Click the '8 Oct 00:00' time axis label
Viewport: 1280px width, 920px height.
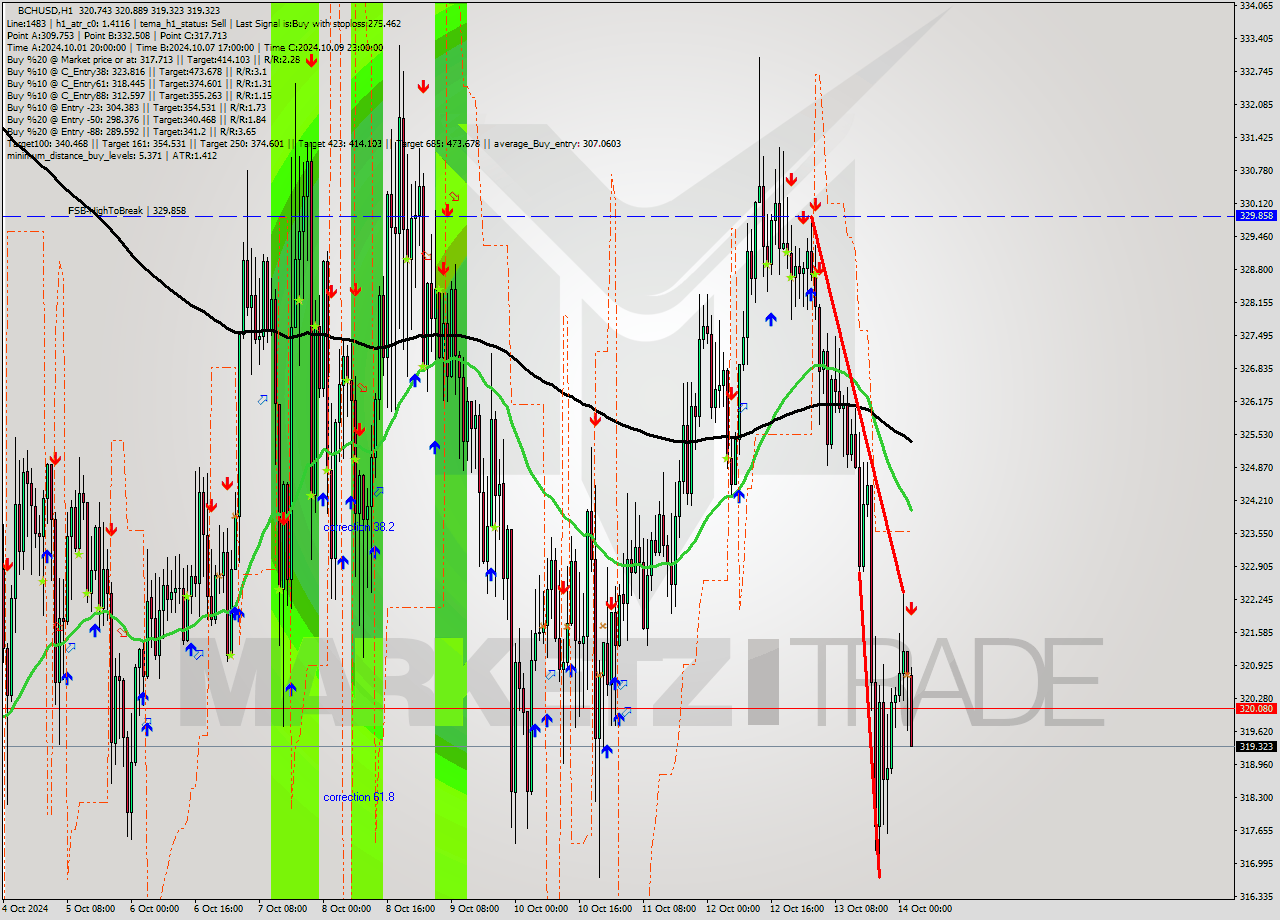point(346,909)
